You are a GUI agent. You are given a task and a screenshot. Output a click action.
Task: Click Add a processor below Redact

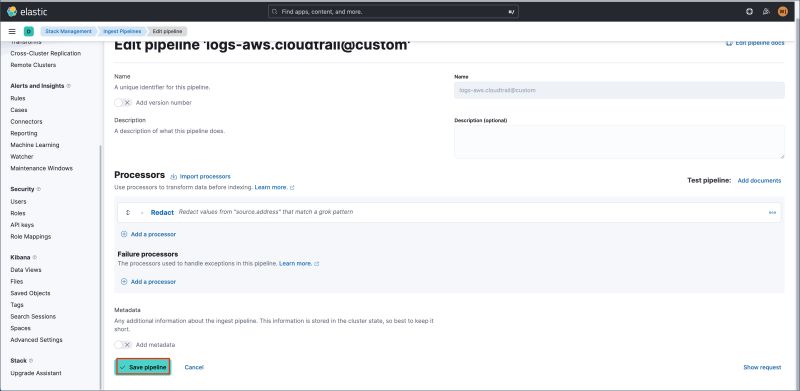(153, 234)
